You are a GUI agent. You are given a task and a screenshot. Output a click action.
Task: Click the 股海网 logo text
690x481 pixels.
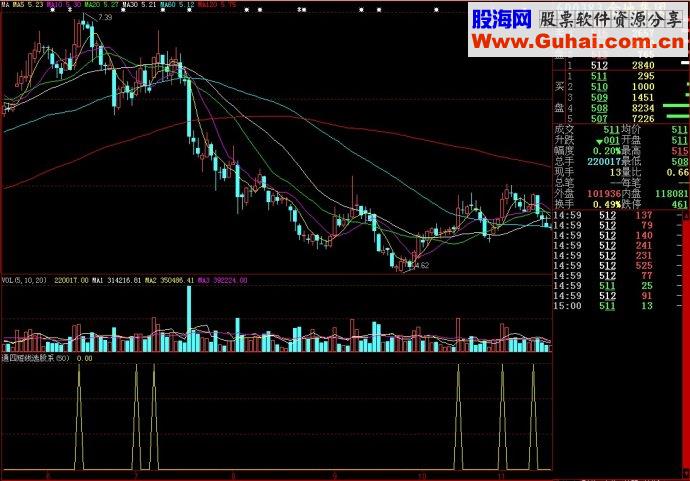pos(502,19)
